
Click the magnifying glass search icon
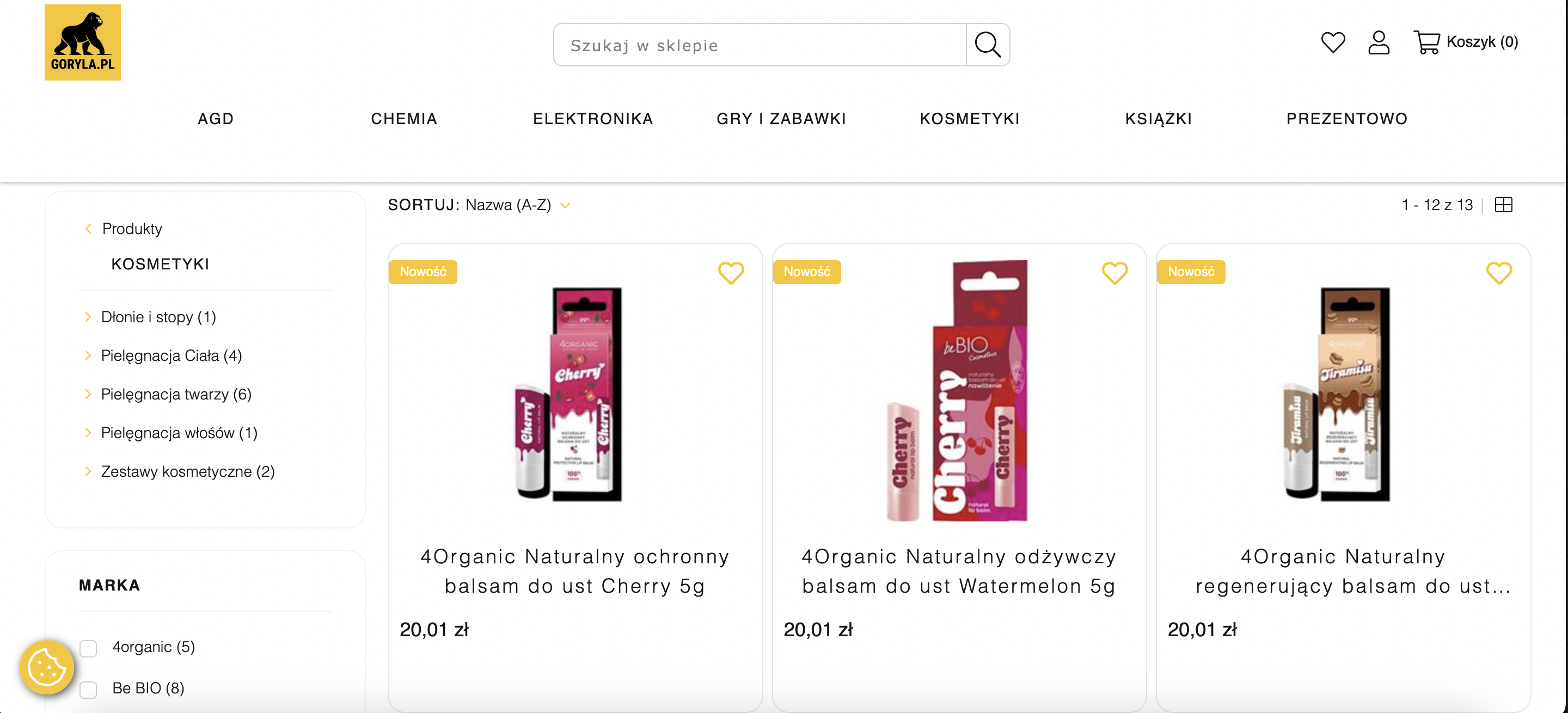987,45
